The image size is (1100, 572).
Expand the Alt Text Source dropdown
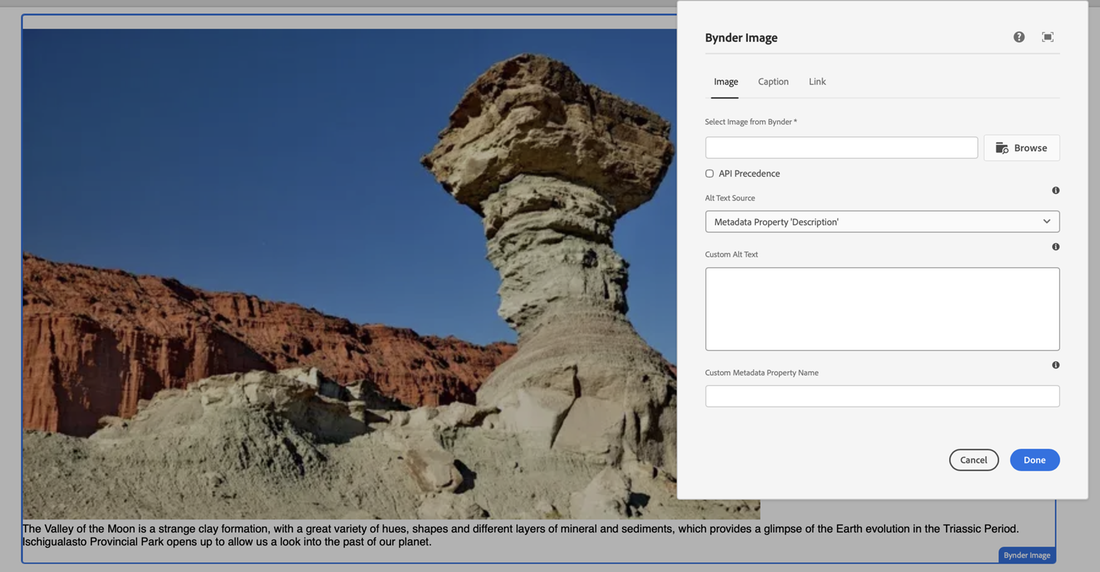tap(882, 222)
